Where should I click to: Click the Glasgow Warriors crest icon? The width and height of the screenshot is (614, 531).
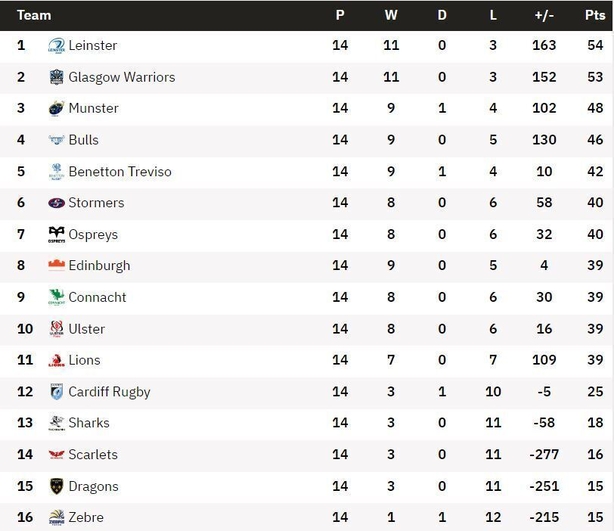point(56,77)
